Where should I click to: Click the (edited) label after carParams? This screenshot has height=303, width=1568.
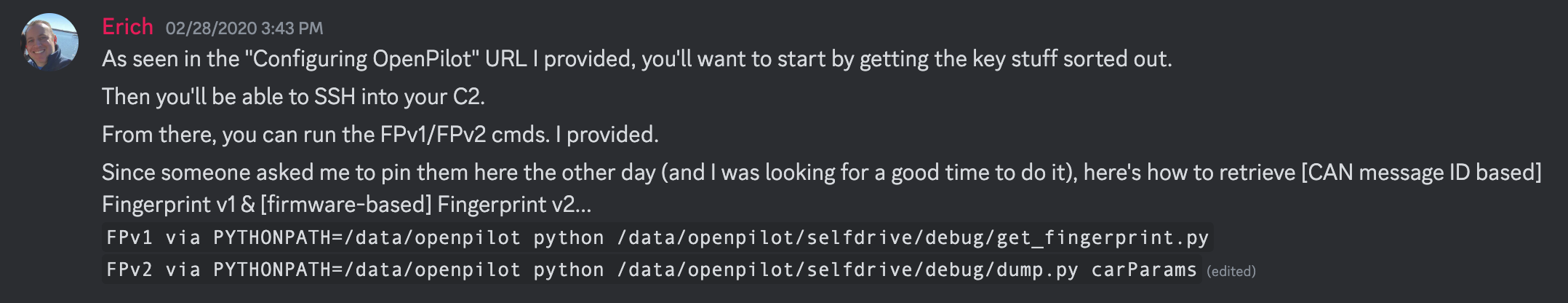coord(1231,271)
